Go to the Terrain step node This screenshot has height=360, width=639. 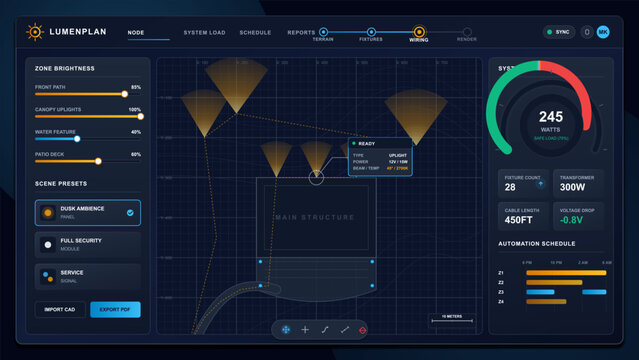click(324, 32)
